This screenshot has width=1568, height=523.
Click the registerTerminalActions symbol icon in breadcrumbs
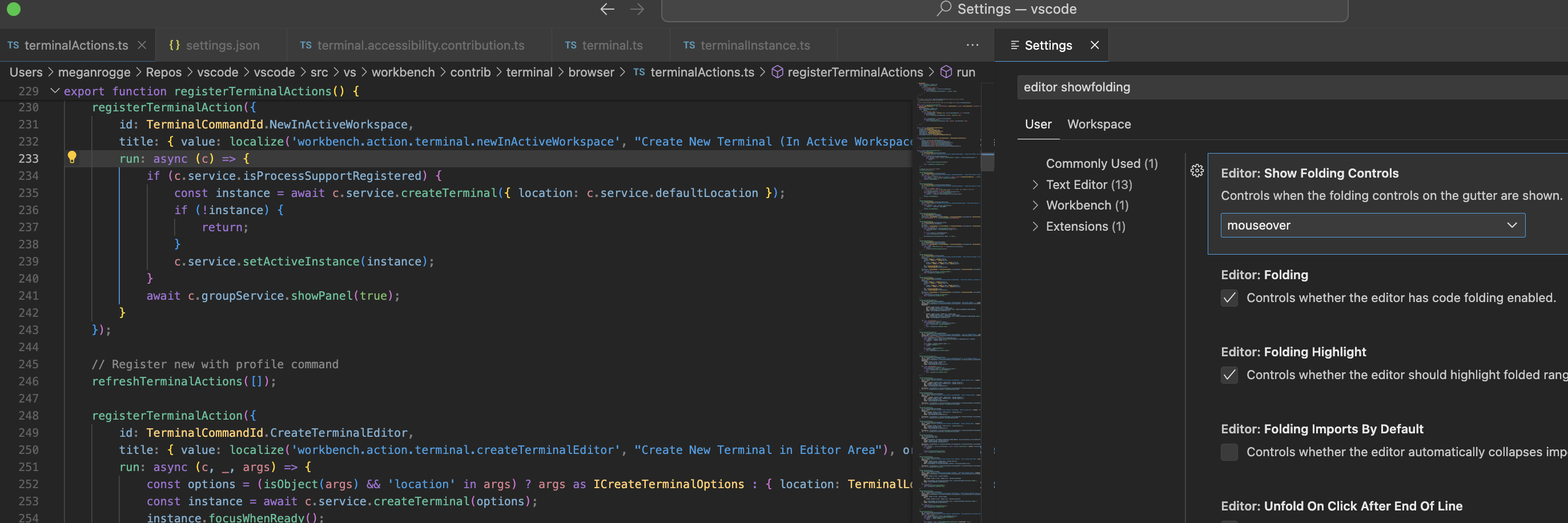(777, 72)
